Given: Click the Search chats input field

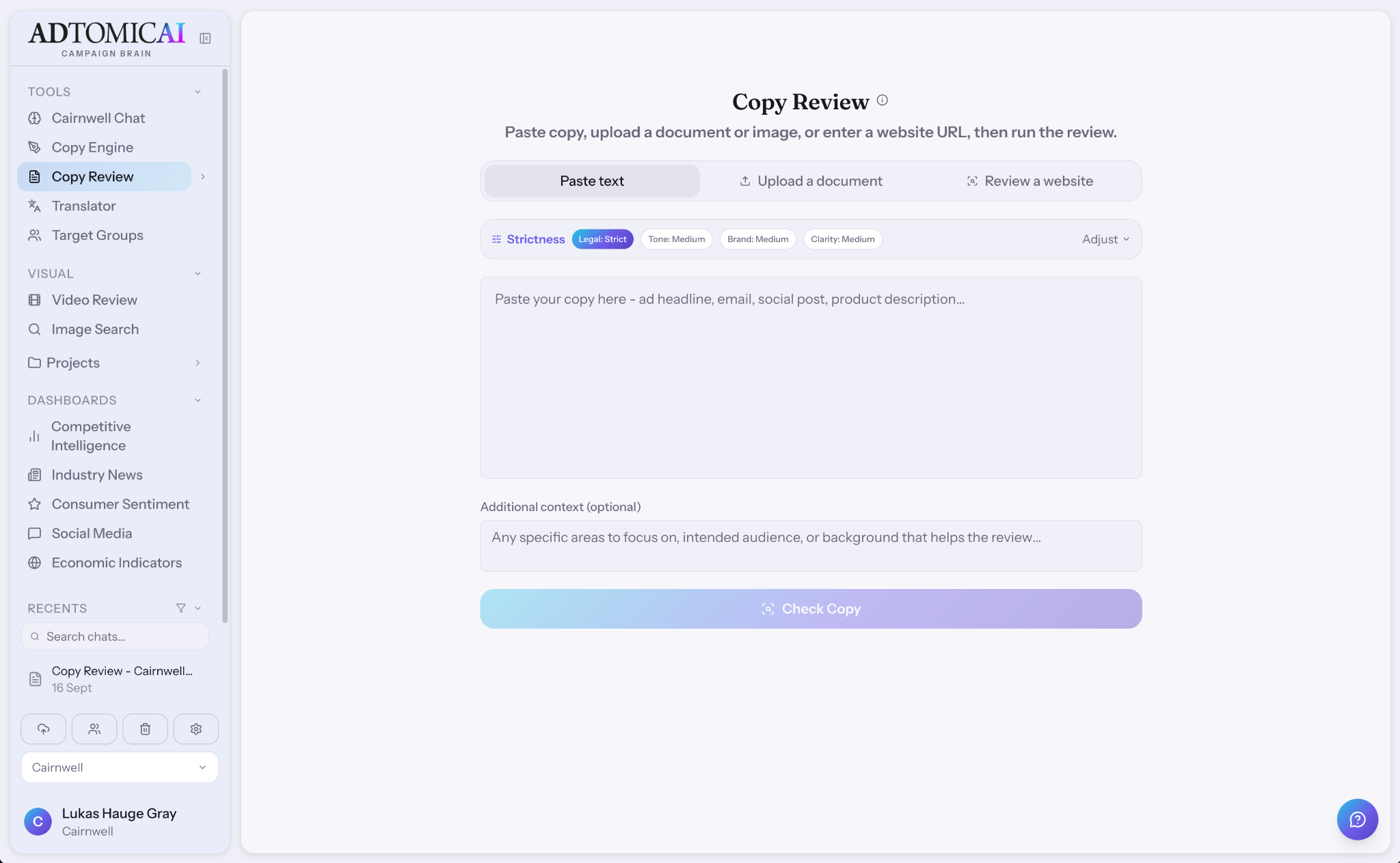Looking at the screenshot, I should point(115,637).
